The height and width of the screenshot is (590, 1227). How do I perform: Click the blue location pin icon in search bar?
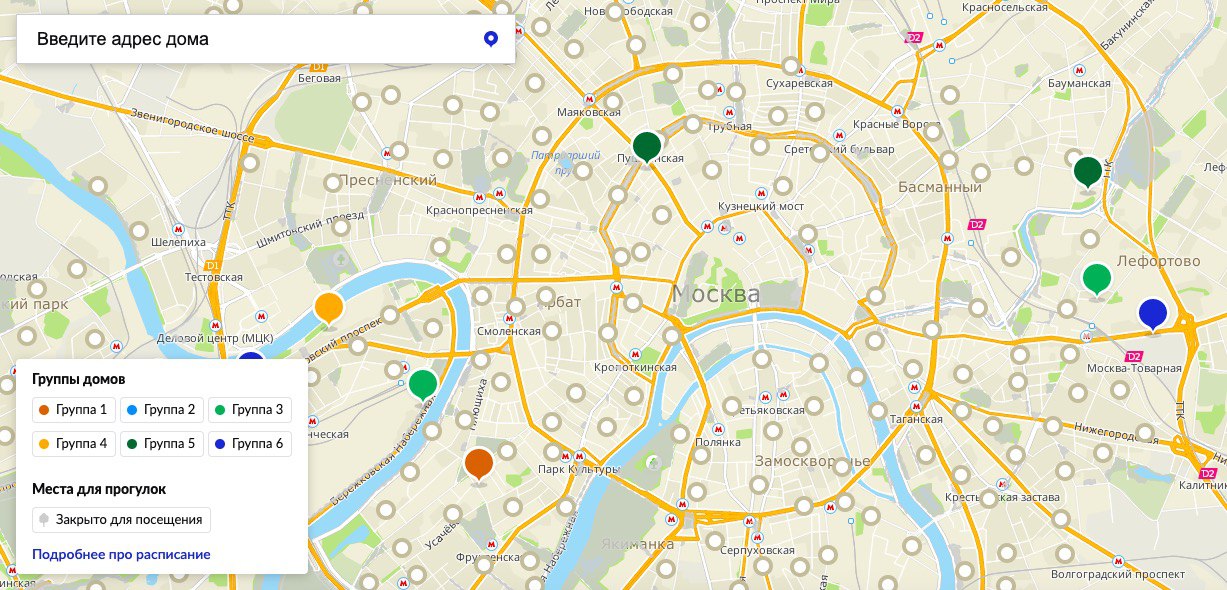491,40
